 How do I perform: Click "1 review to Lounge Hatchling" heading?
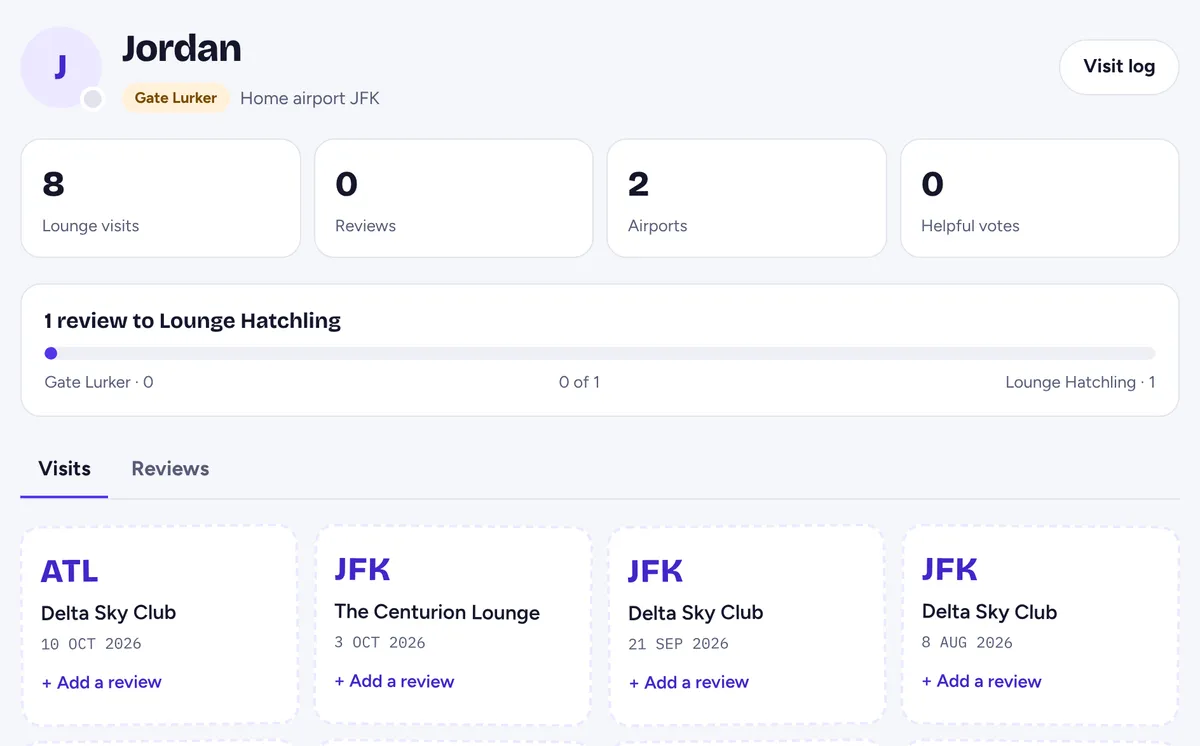click(x=193, y=321)
